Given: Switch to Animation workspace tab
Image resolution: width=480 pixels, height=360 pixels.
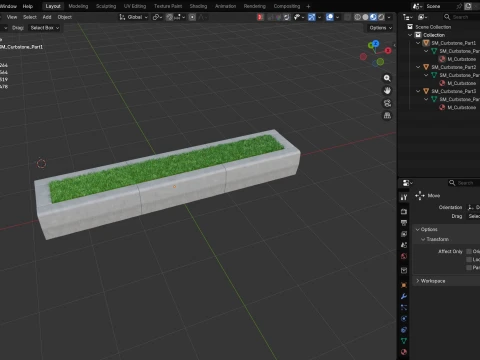Looking at the screenshot, I should click(225, 6).
